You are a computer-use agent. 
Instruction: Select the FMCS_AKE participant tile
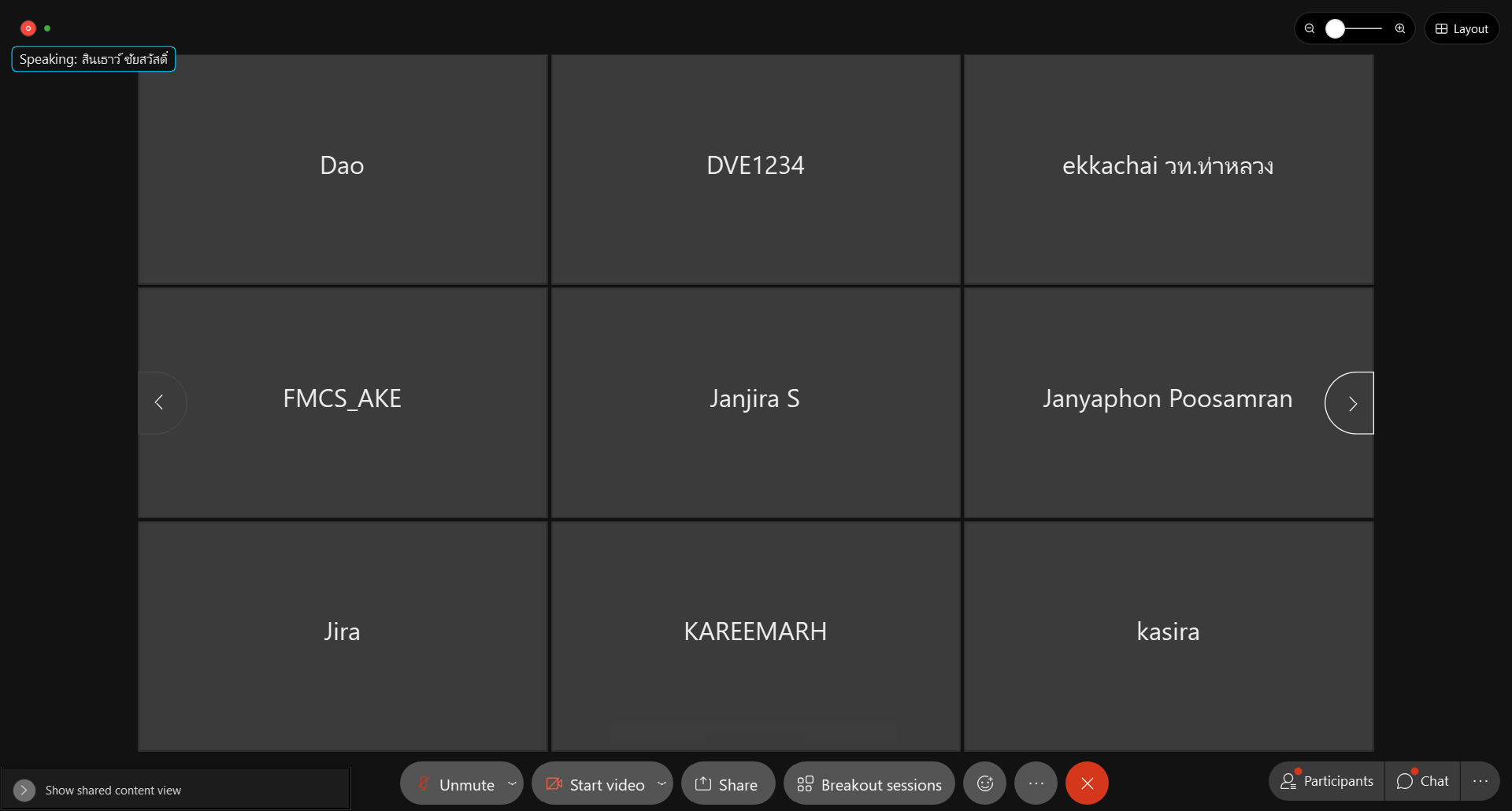pos(343,402)
